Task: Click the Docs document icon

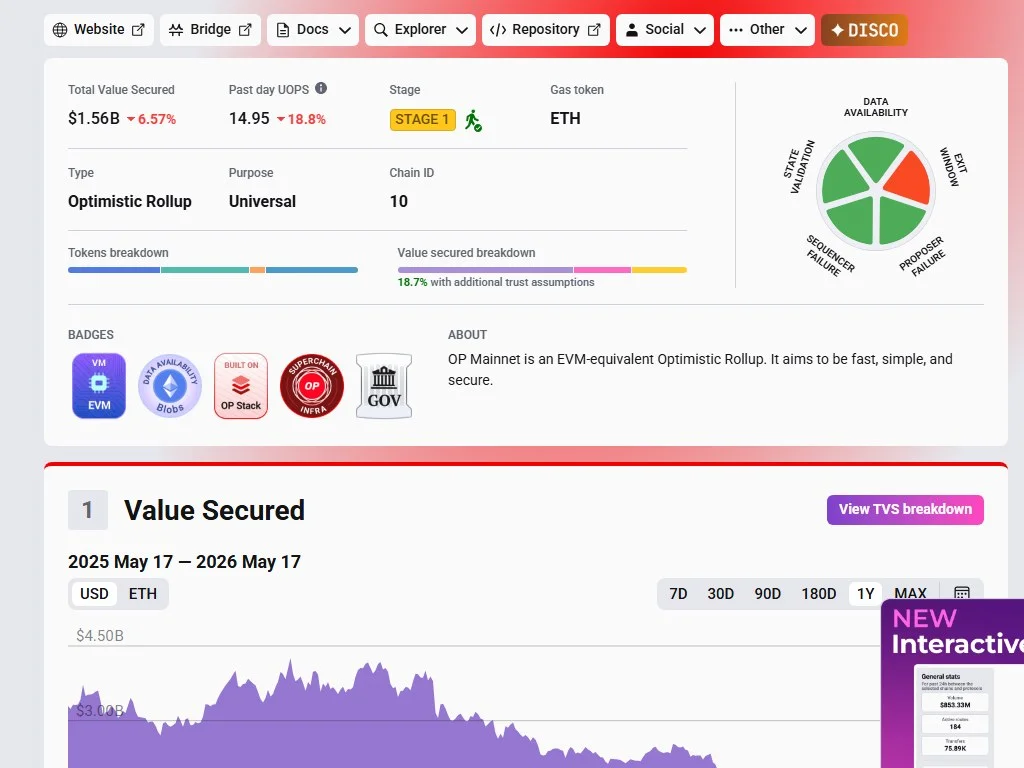Action: 283,30
